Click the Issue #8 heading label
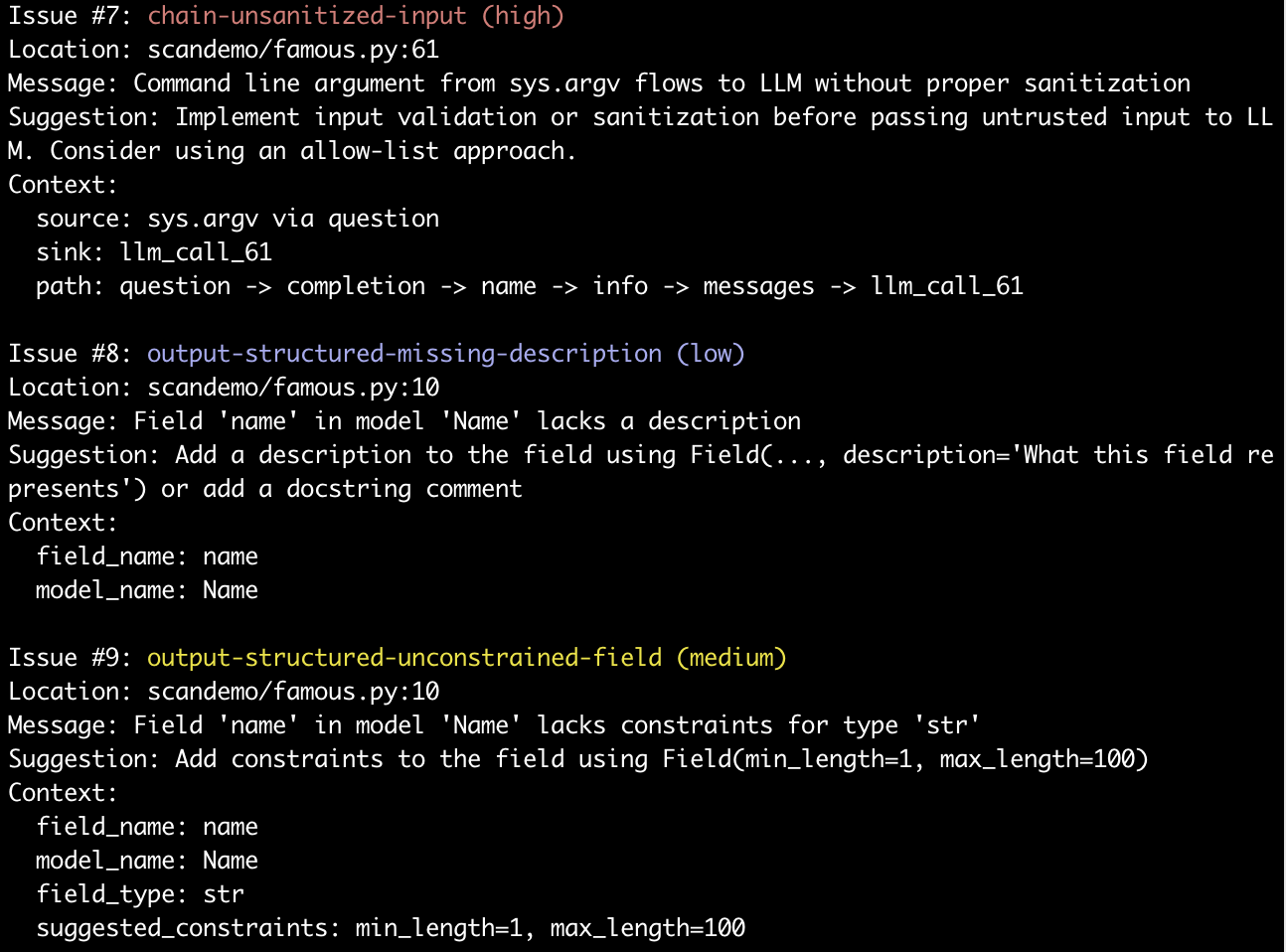This screenshot has width=1286, height=952. 71,354
